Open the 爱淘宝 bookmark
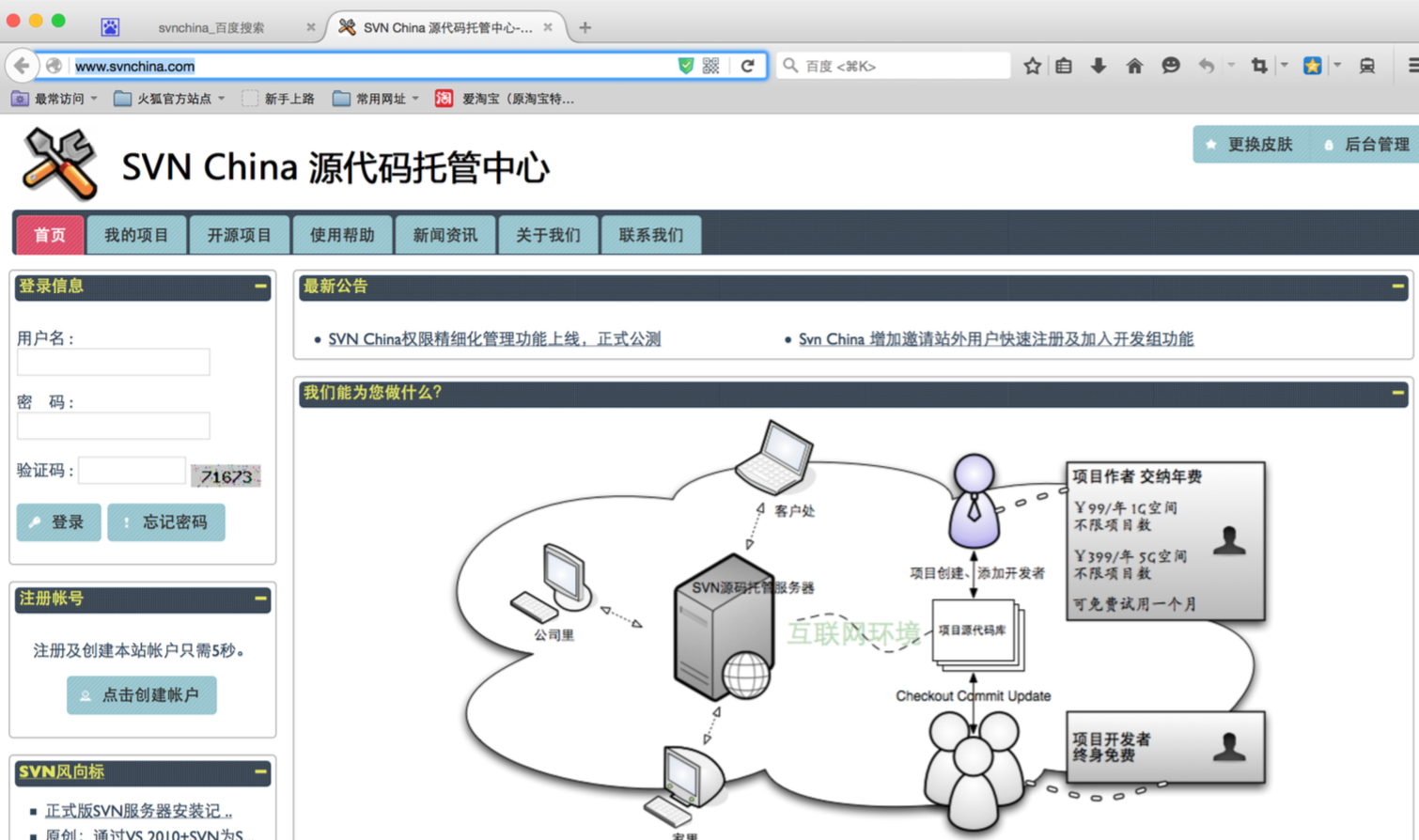This screenshot has width=1419, height=840. point(505,99)
